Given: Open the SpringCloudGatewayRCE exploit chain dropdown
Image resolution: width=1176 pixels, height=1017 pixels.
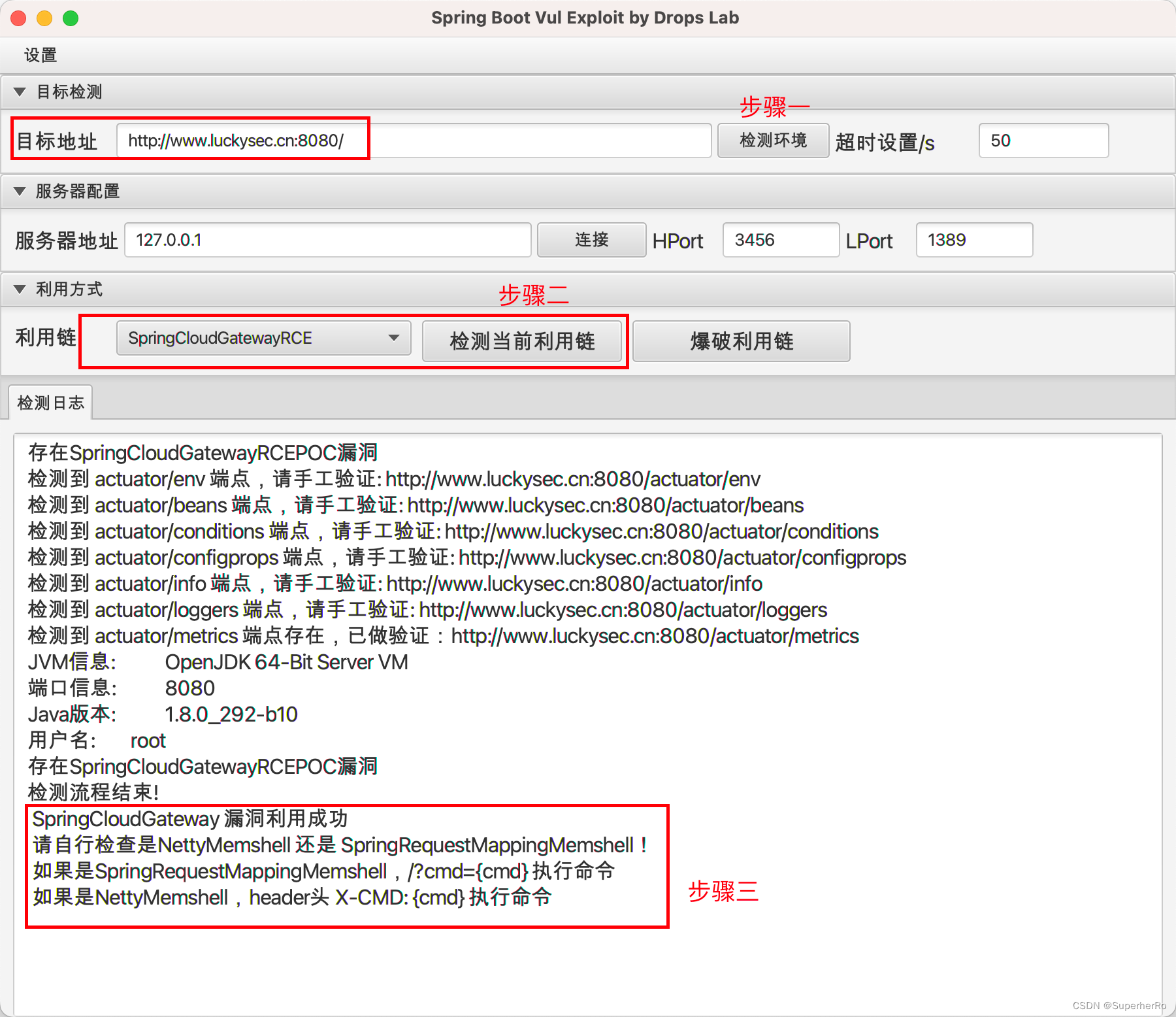Looking at the screenshot, I should [263, 338].
